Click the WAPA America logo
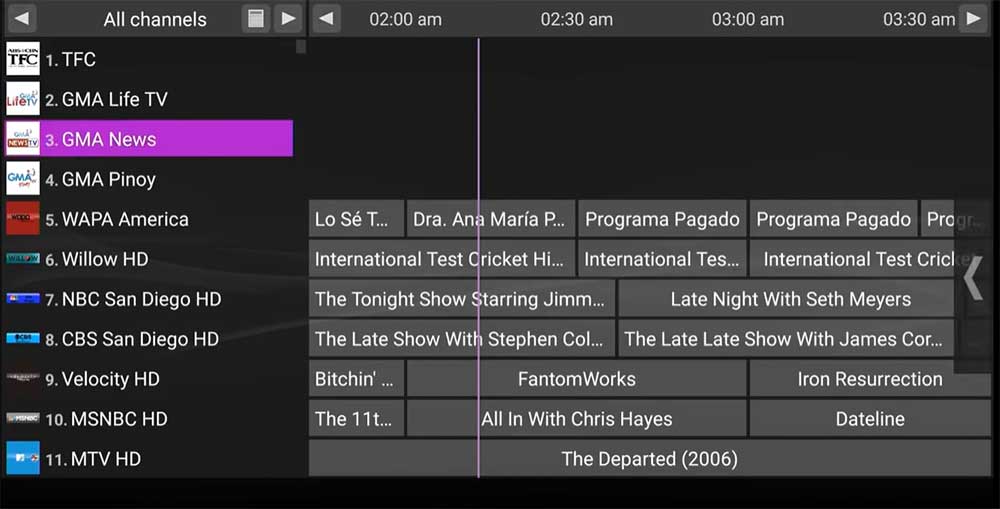This screenshot has height=509, width=1000. coord(23,219)
